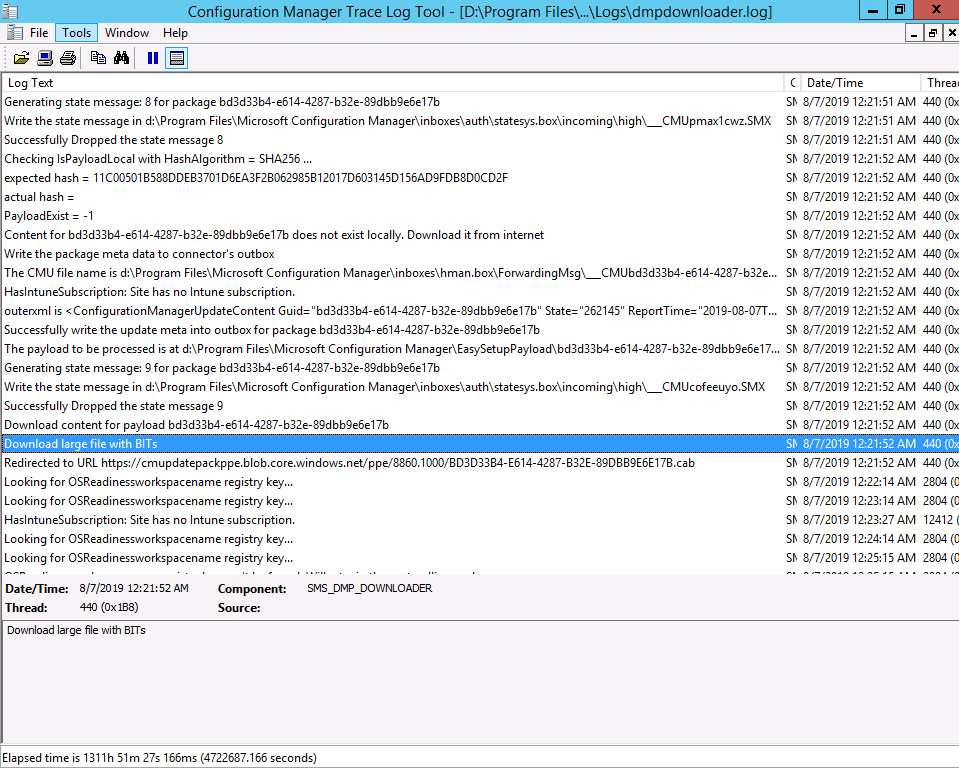Open the Help menu
Viewport: 959px width, 768px height.
click(x=175, y=33)
